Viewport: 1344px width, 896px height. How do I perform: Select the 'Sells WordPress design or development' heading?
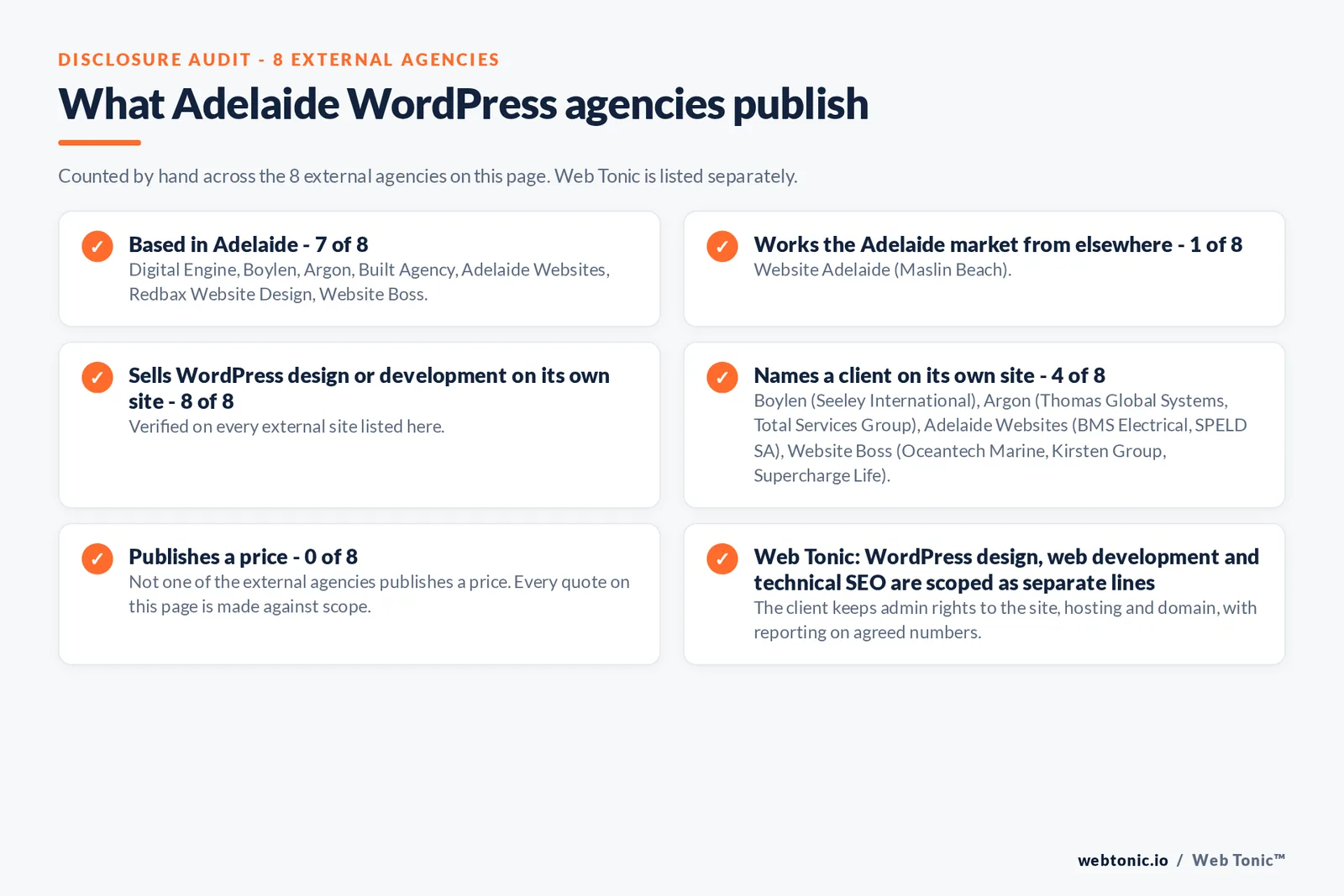[370, 388]
